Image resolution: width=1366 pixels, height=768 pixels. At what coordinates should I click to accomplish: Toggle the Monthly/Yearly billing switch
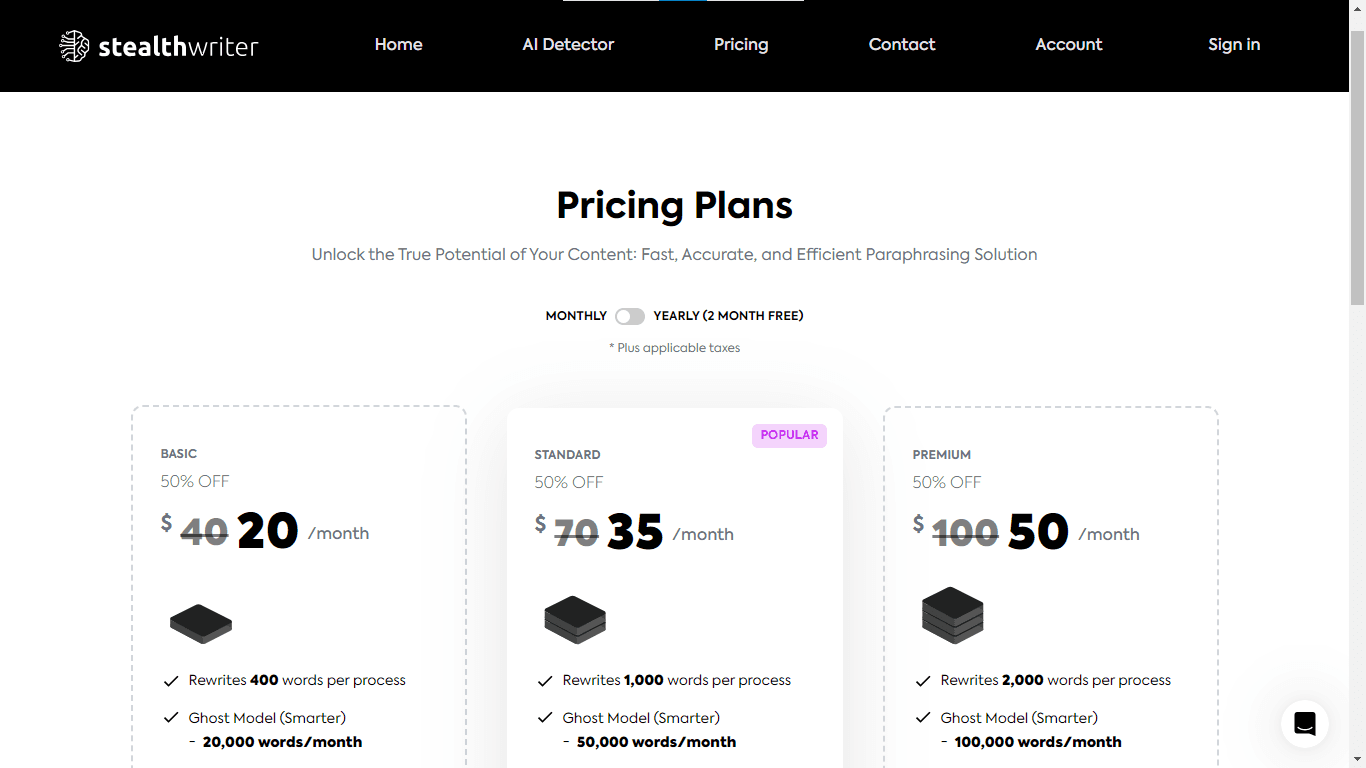tap(630, 316)
